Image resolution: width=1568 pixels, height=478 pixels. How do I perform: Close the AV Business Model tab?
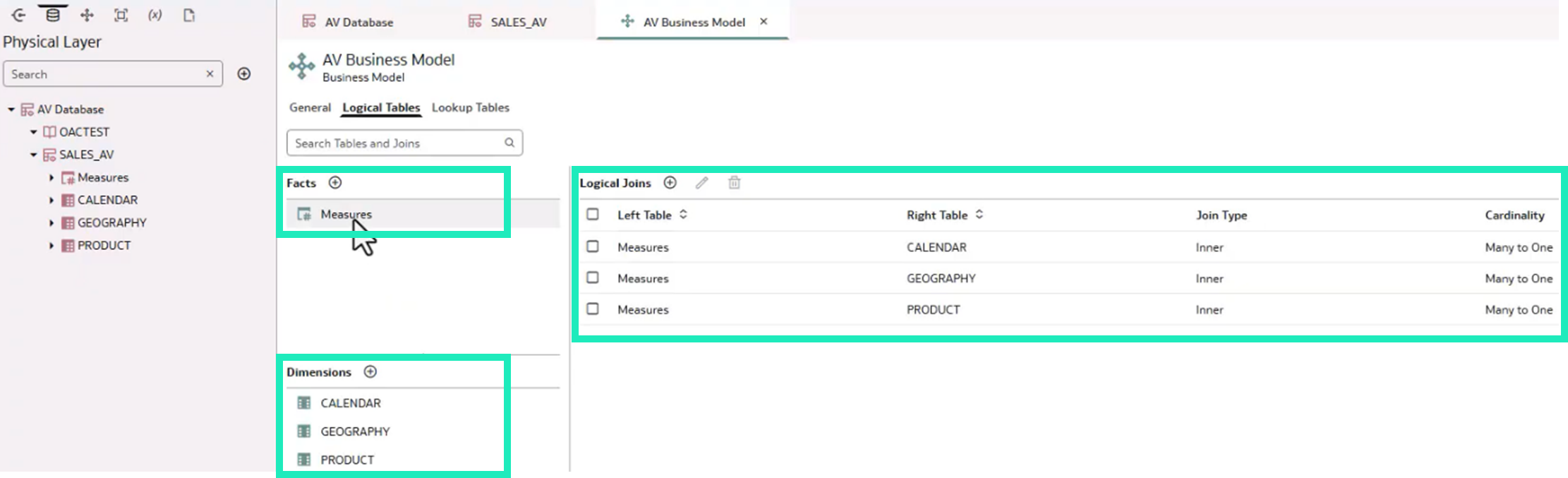tap(764, 21)
